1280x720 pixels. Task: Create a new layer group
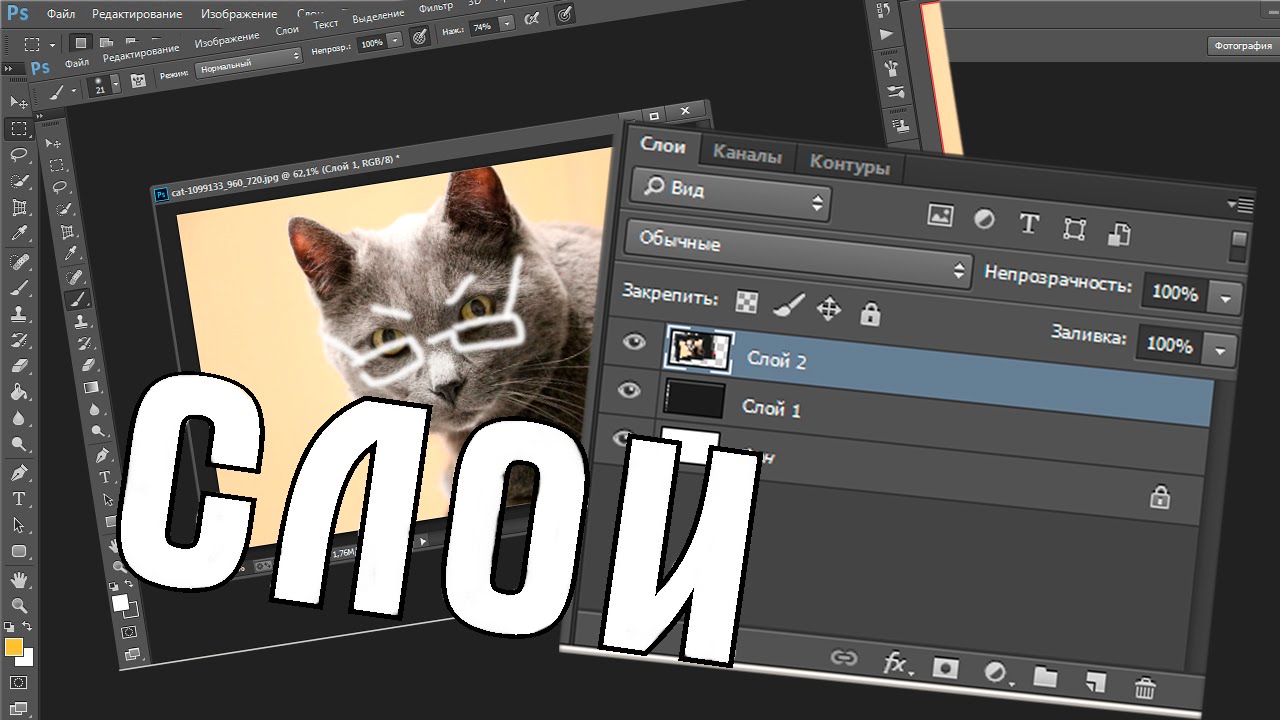click(1045, 678)
